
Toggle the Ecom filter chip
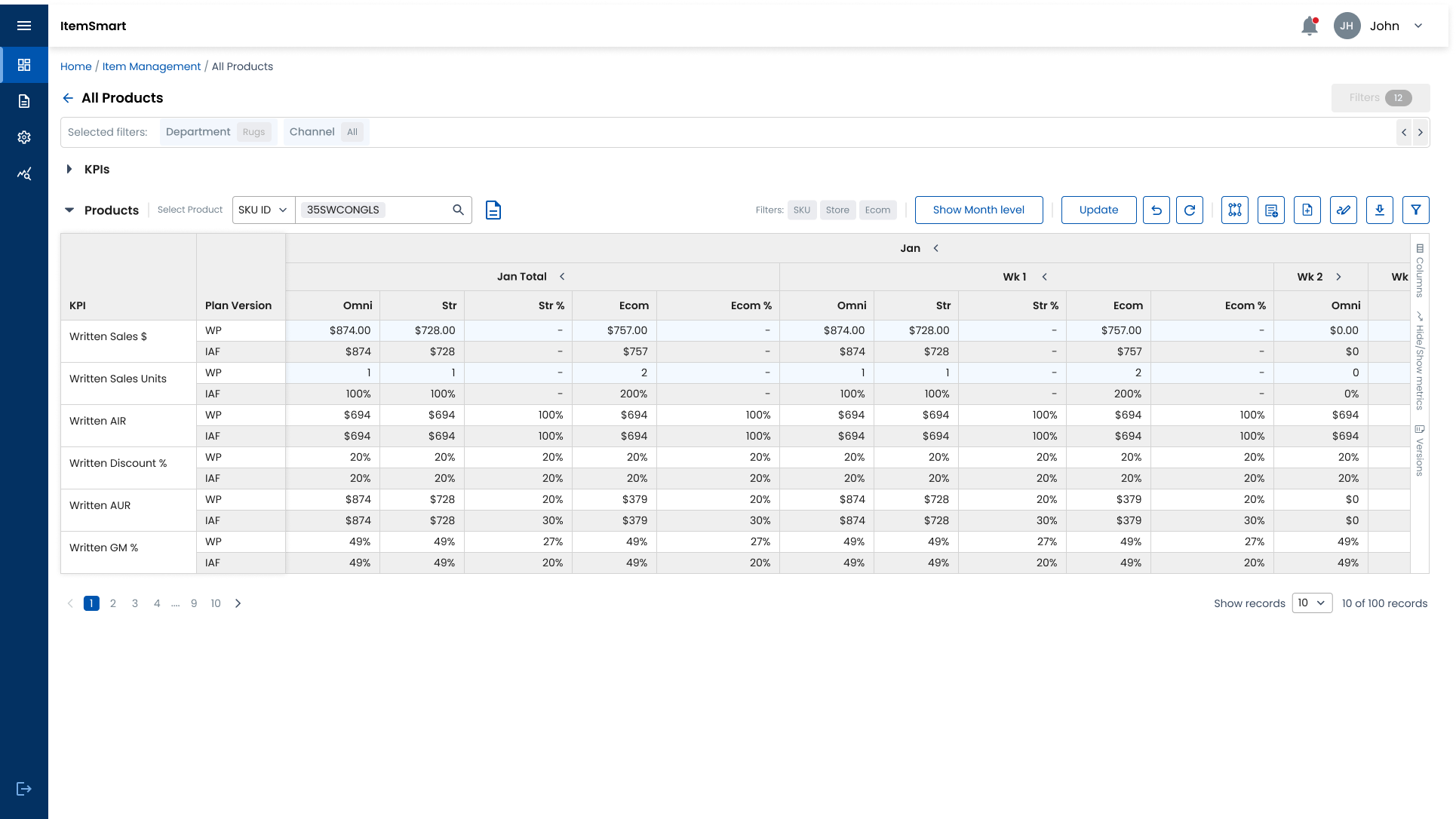pos(877,210)
